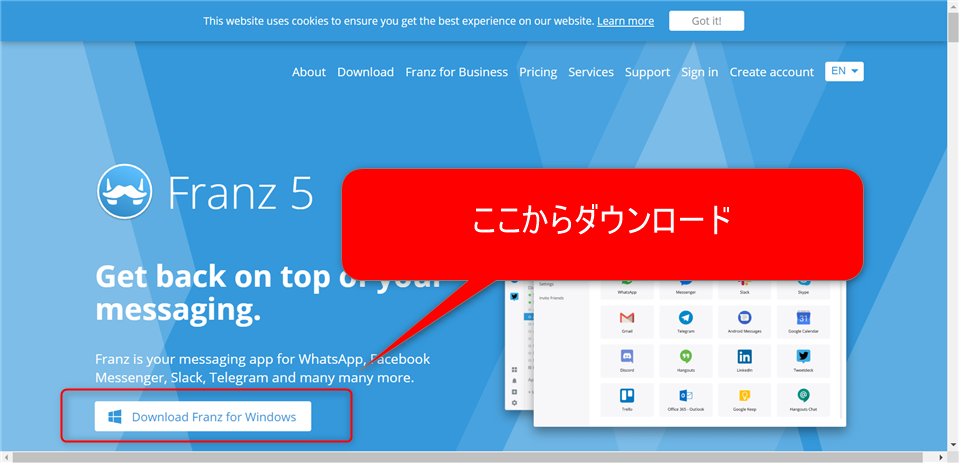Viewport: 959px width, 463px height.
Task: Select the Tweetdeck service tile
Action: click(803, 361)
